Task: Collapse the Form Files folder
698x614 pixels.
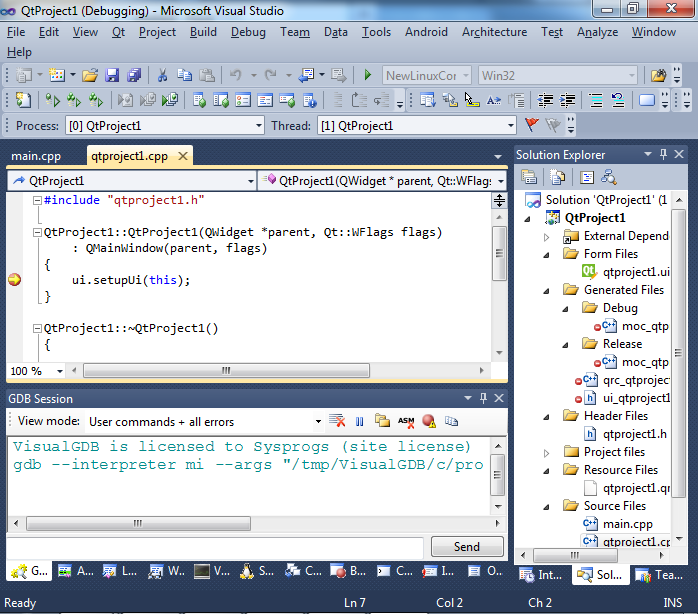Action: (x=546, y=255)
